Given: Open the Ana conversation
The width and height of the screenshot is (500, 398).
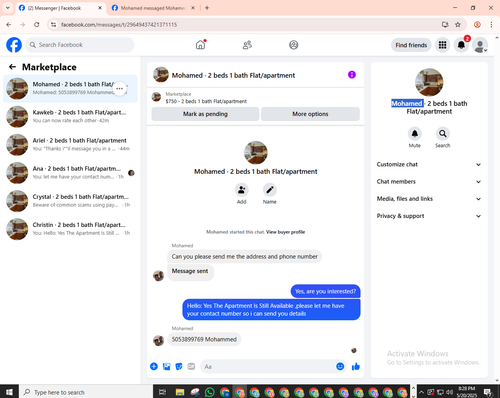Looking at the screenshot, I should (x=70, y=173).
